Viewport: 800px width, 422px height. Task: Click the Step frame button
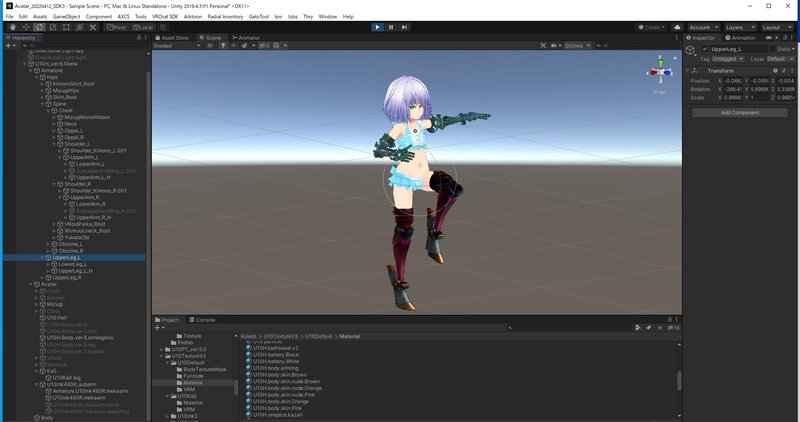click(x=404, y=27)
